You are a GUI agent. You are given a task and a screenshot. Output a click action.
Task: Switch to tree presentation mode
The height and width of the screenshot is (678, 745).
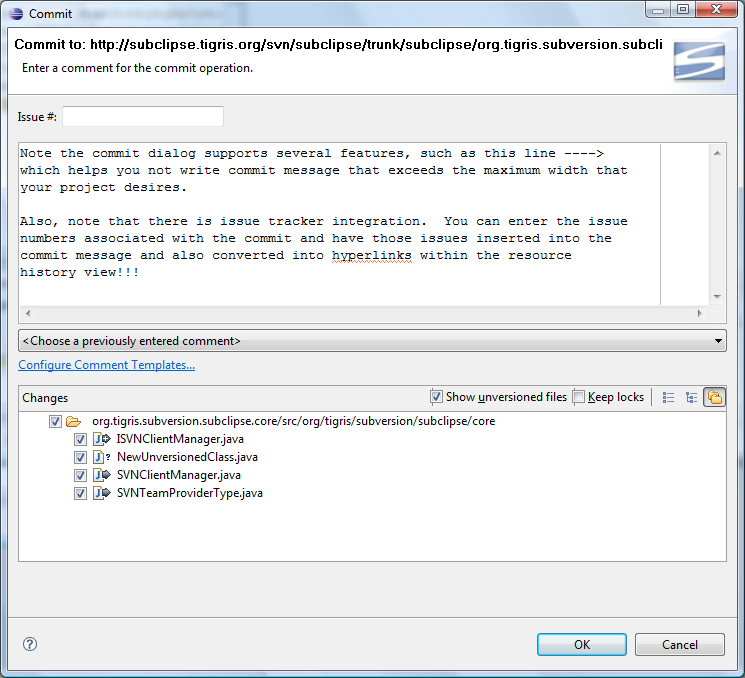coord(691,397)
